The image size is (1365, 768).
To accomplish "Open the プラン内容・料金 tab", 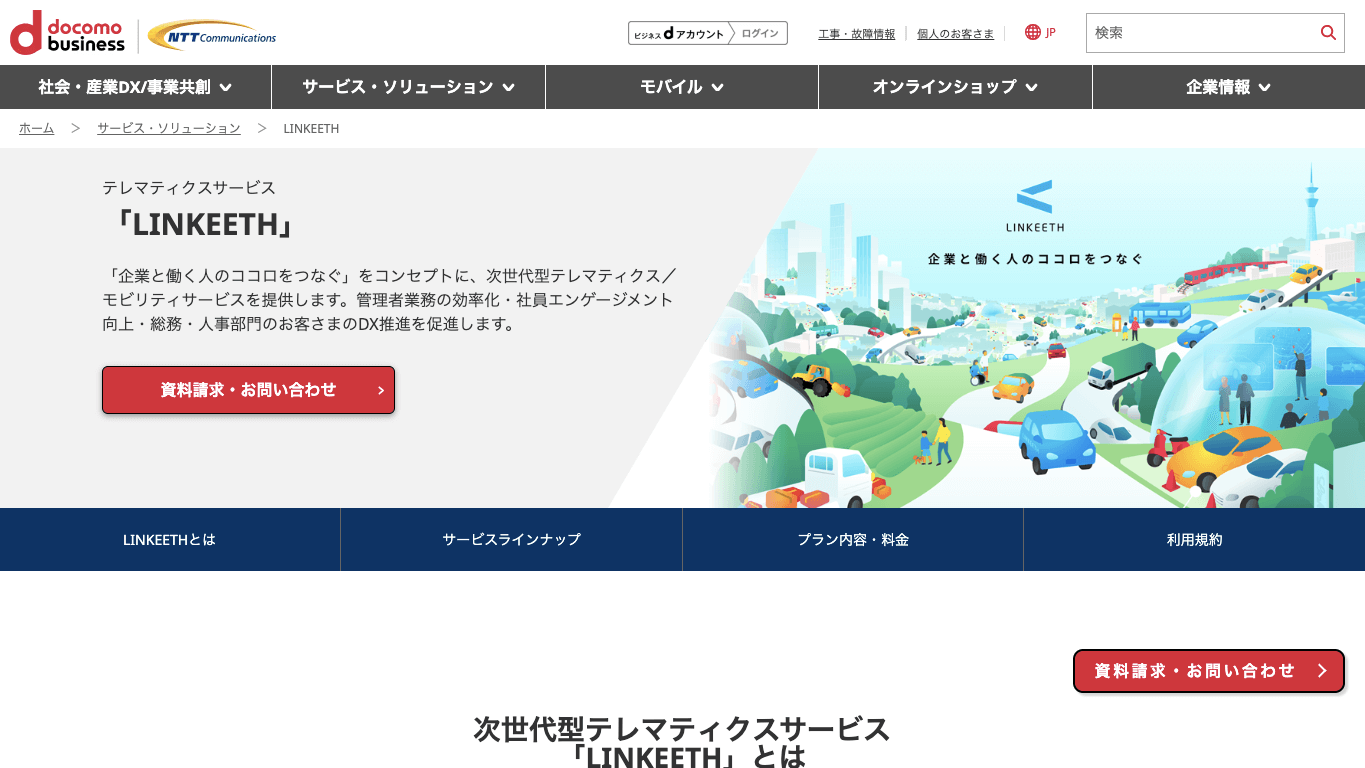I will click(853, 539).
